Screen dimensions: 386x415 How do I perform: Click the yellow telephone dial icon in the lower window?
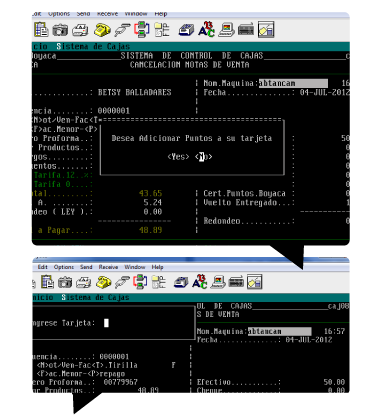[103, 282]
